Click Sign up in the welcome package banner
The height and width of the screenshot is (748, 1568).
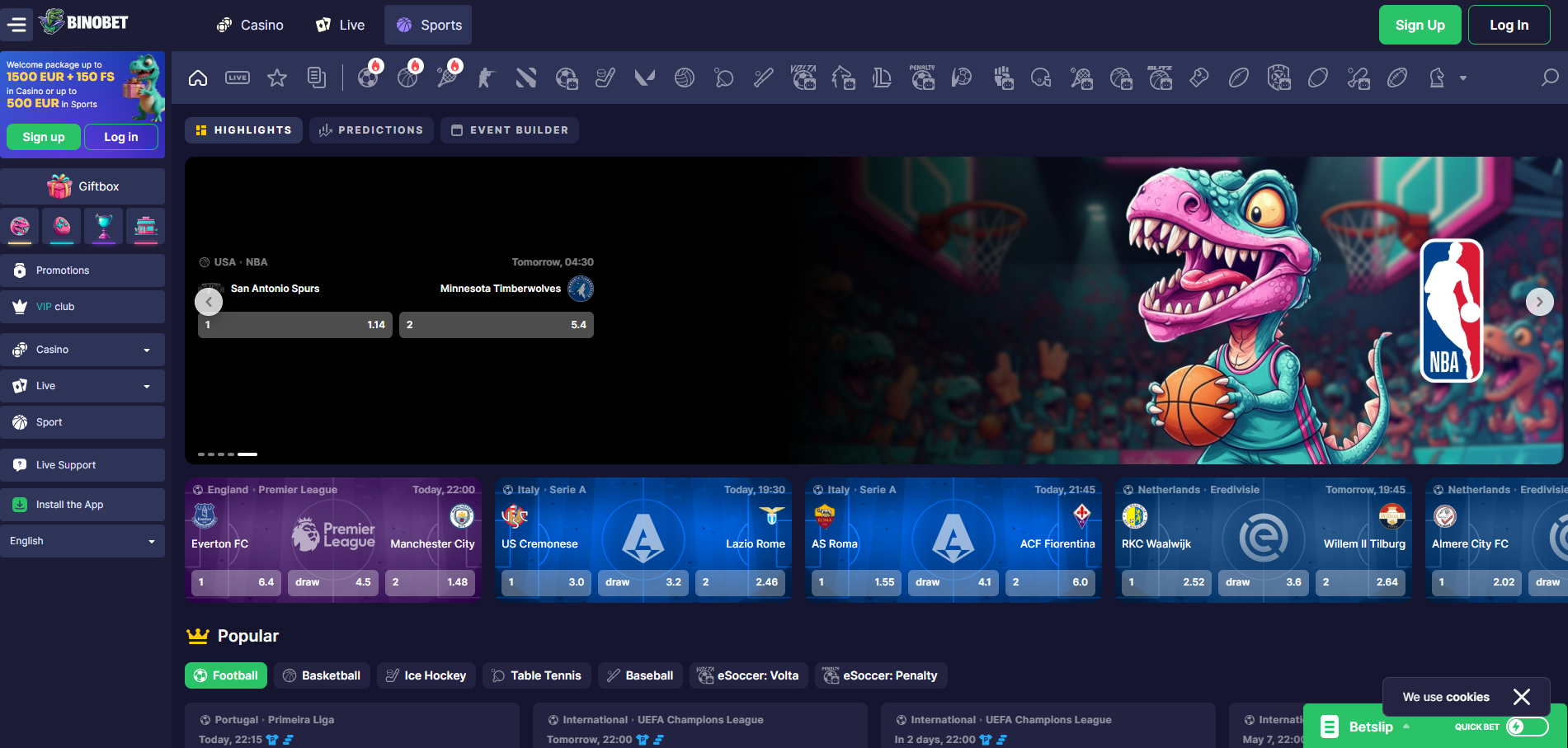(44, 137)
